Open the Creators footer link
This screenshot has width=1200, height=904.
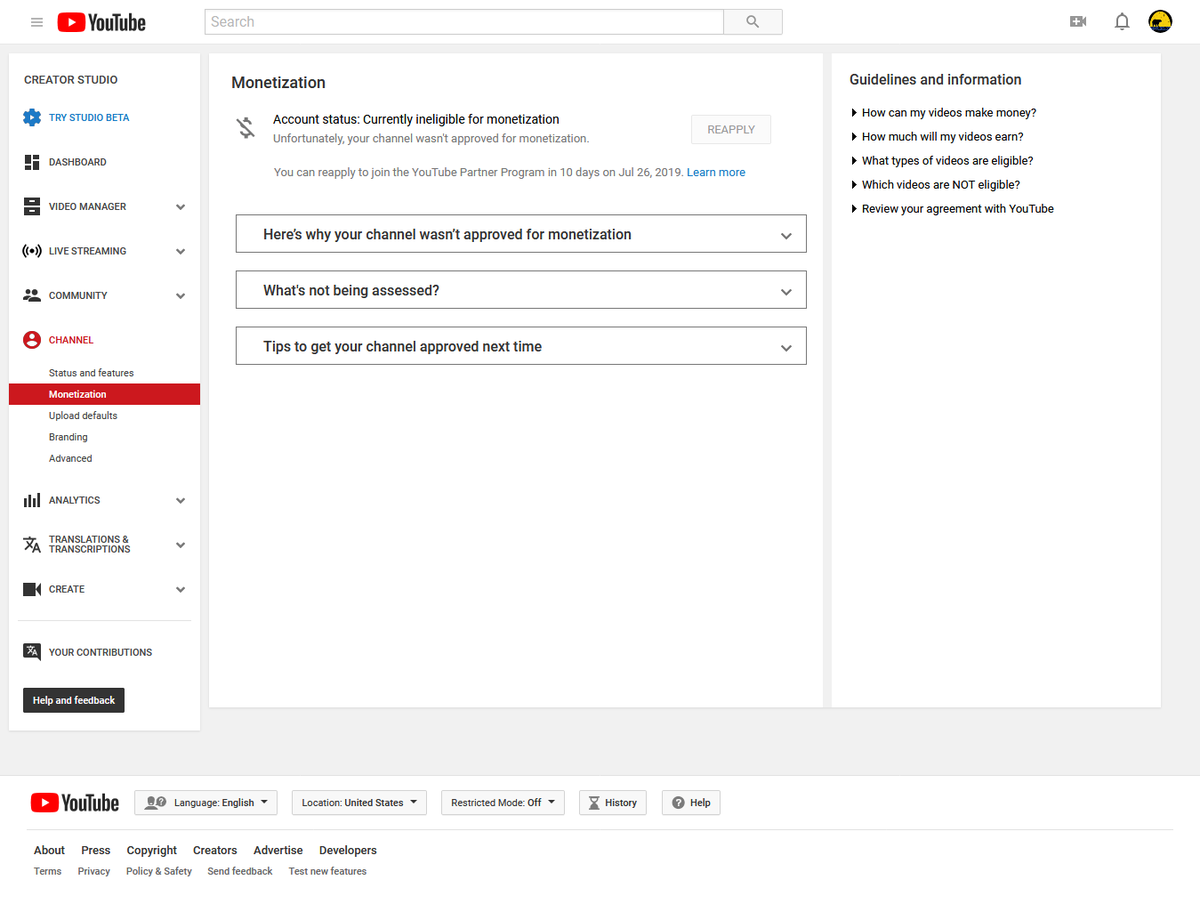tap(215, 850)
